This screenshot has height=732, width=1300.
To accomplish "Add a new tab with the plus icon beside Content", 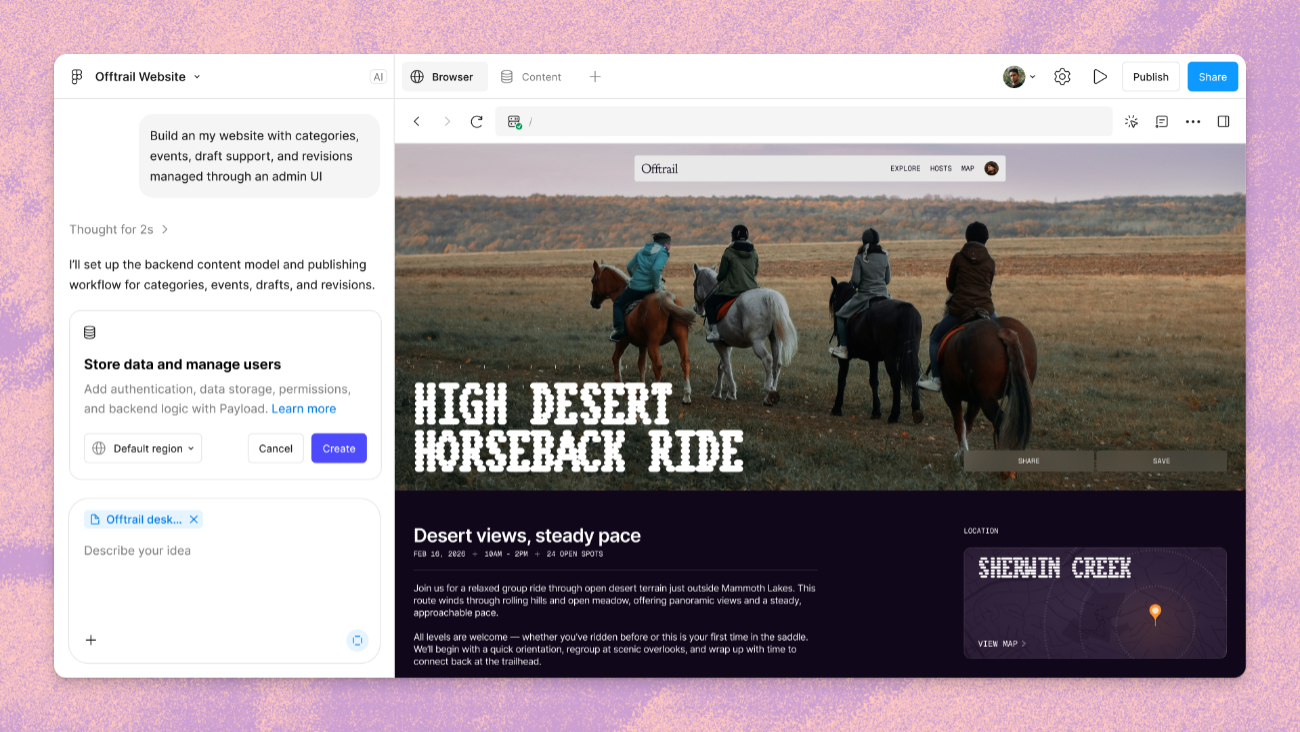I will [x=595, y=77].
